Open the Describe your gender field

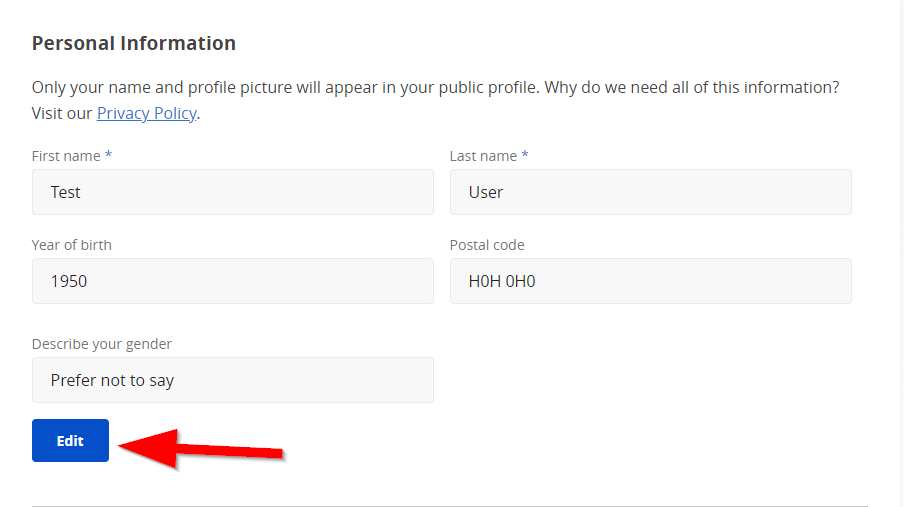click(232, 380)
